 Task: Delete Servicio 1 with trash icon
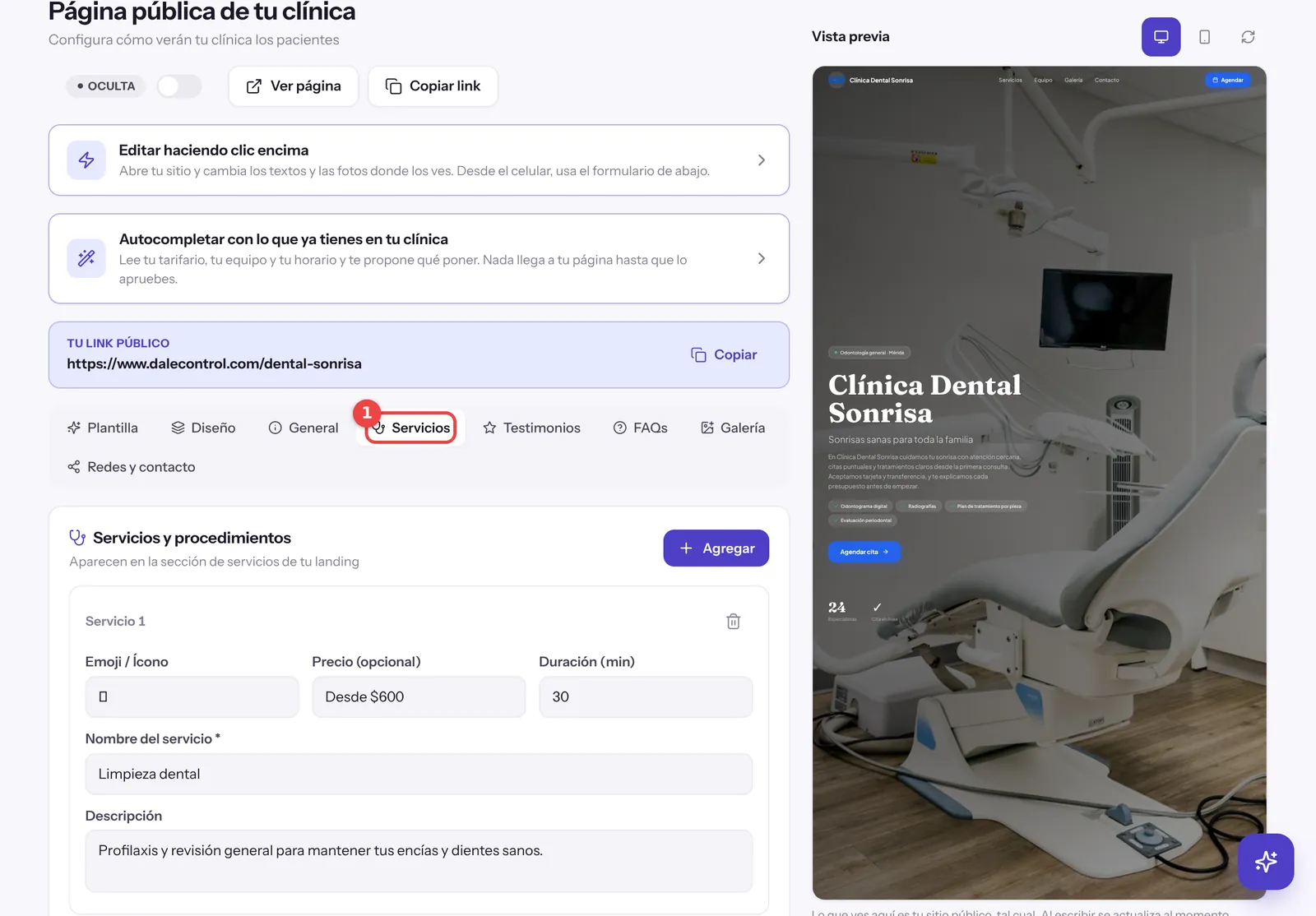[734, 622]
